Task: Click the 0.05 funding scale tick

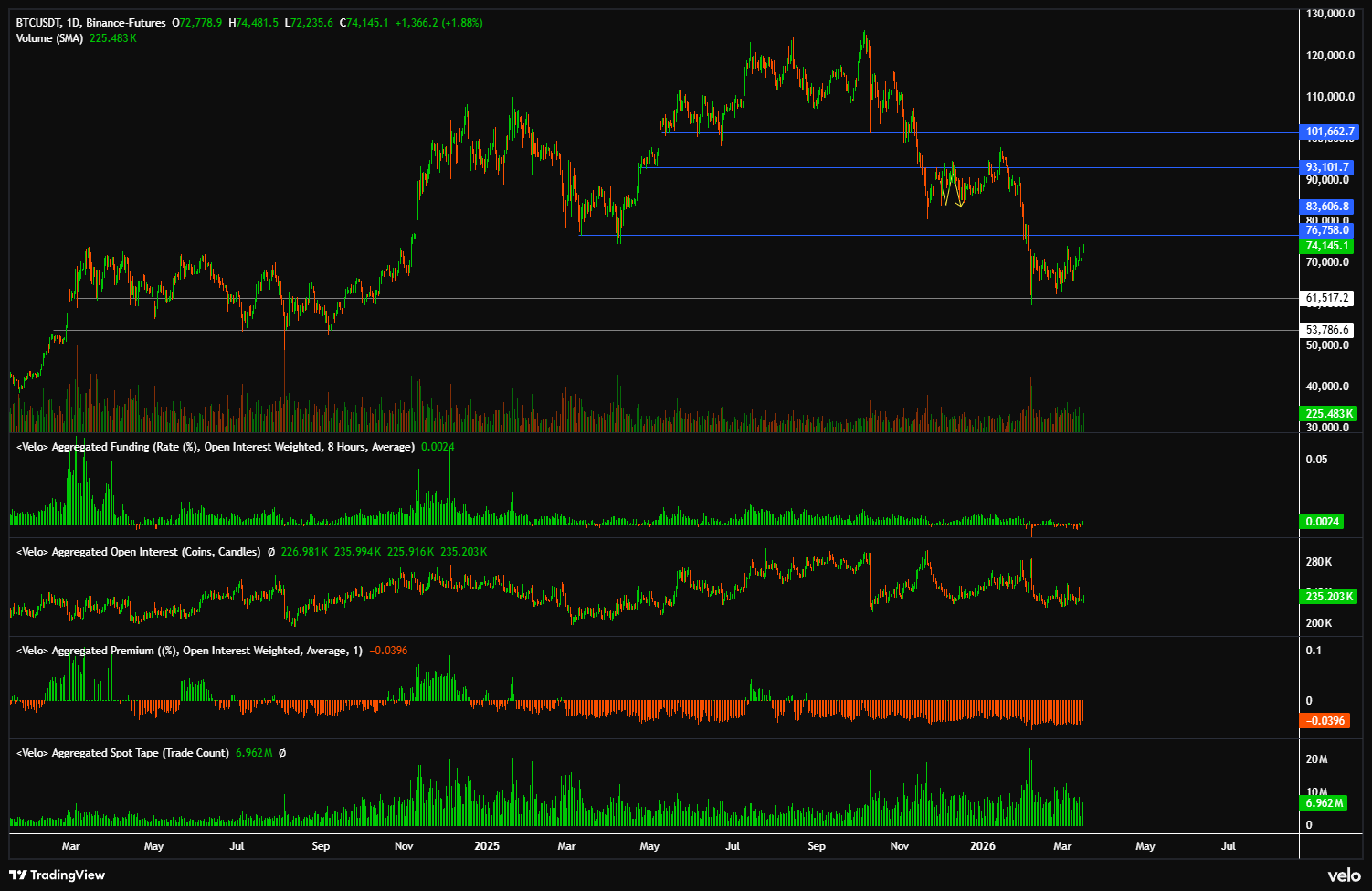Action: (x=1316, y=460)
